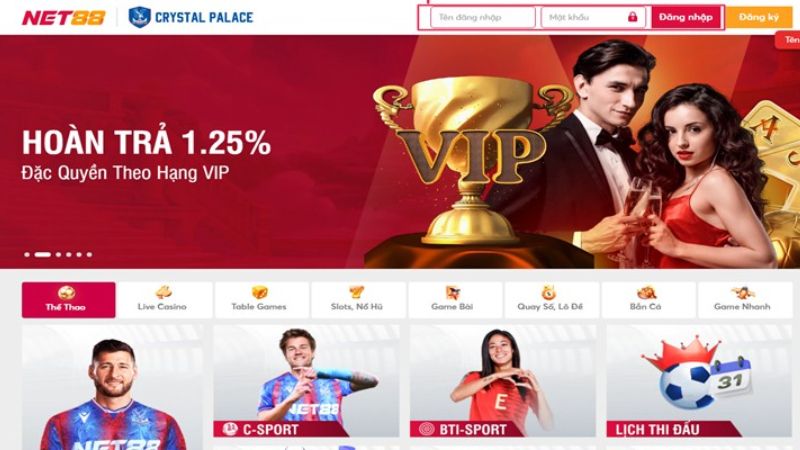Open the C-SPORT game tile
The image size is (800, 450).
[x=306, y=381]
